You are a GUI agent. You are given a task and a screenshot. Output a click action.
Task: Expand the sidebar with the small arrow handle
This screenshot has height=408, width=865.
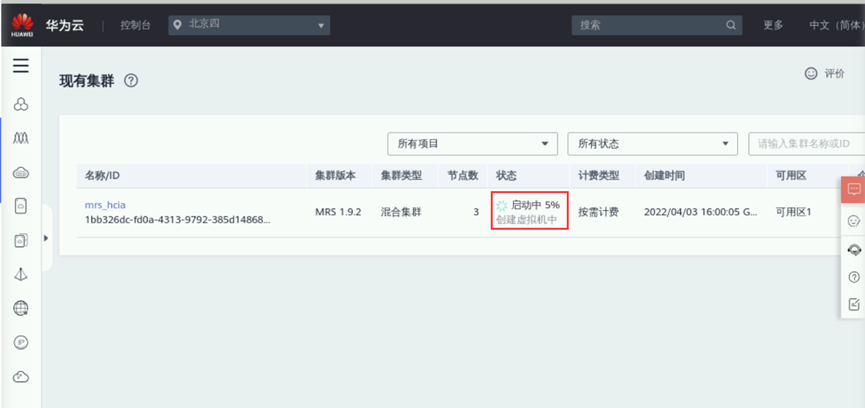(x=46, y=238)
